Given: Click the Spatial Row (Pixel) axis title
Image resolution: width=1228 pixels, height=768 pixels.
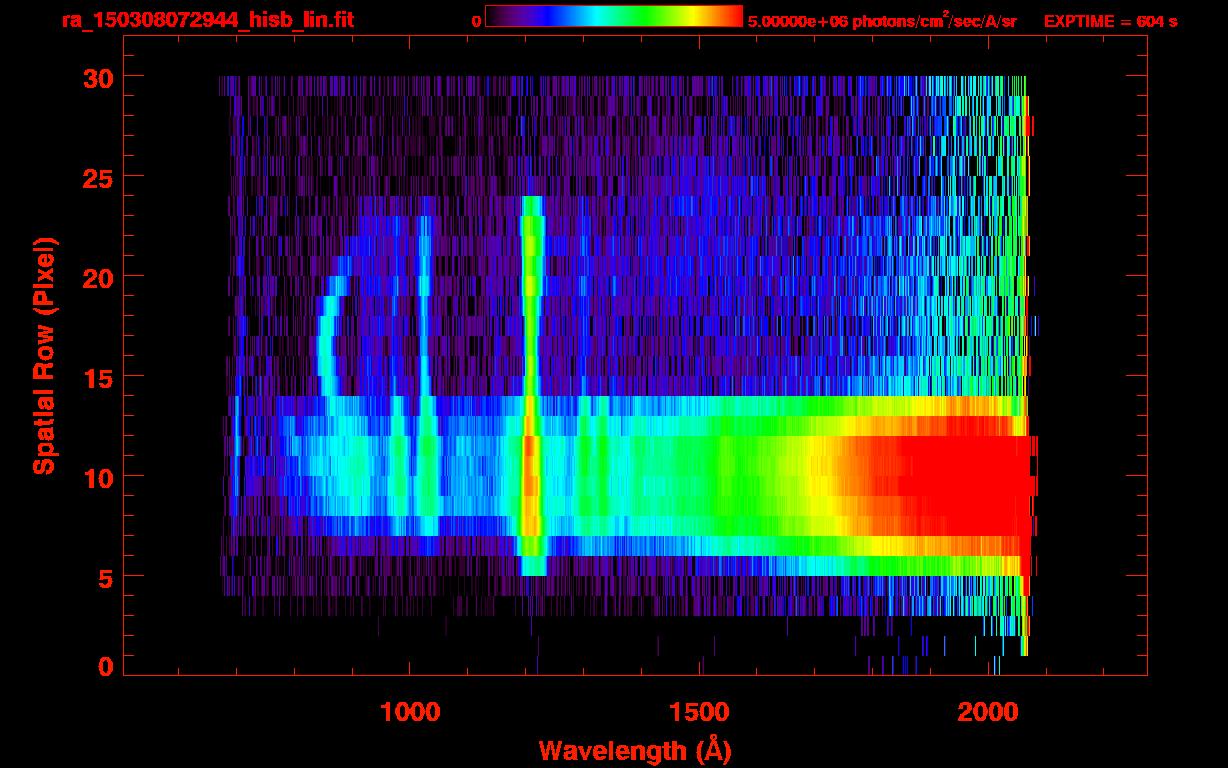Looking at the screenshot, I should (x=44, y=355).
